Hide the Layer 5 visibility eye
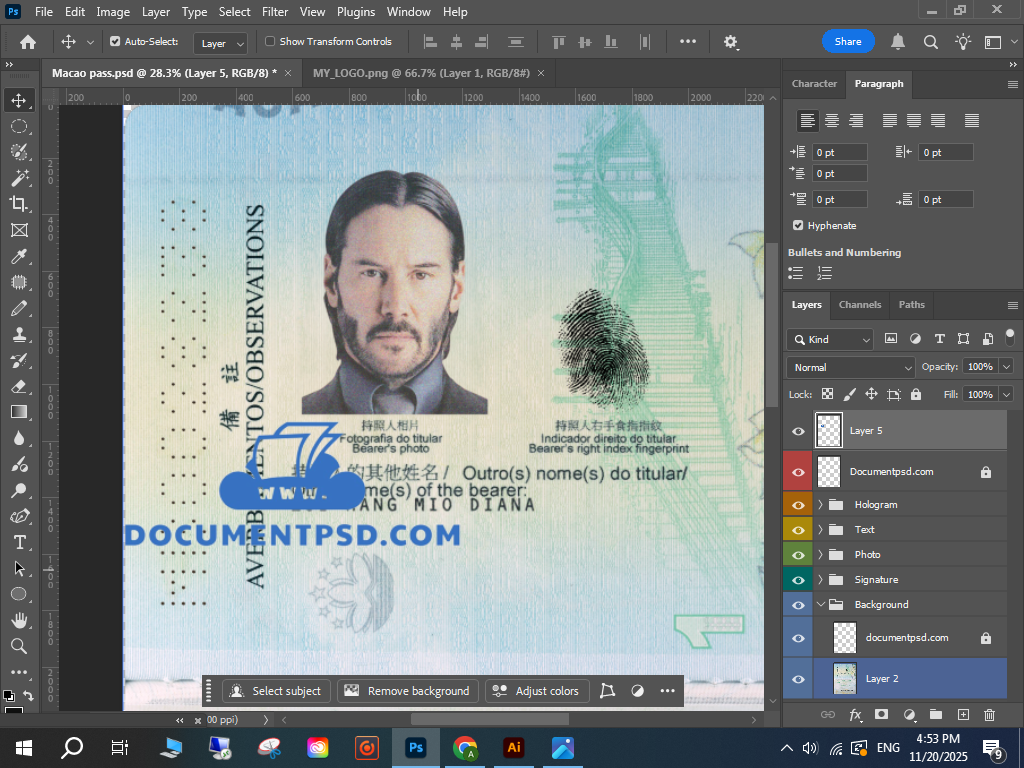Viewport: 1024px width, 768px height. tap(798, 431)
